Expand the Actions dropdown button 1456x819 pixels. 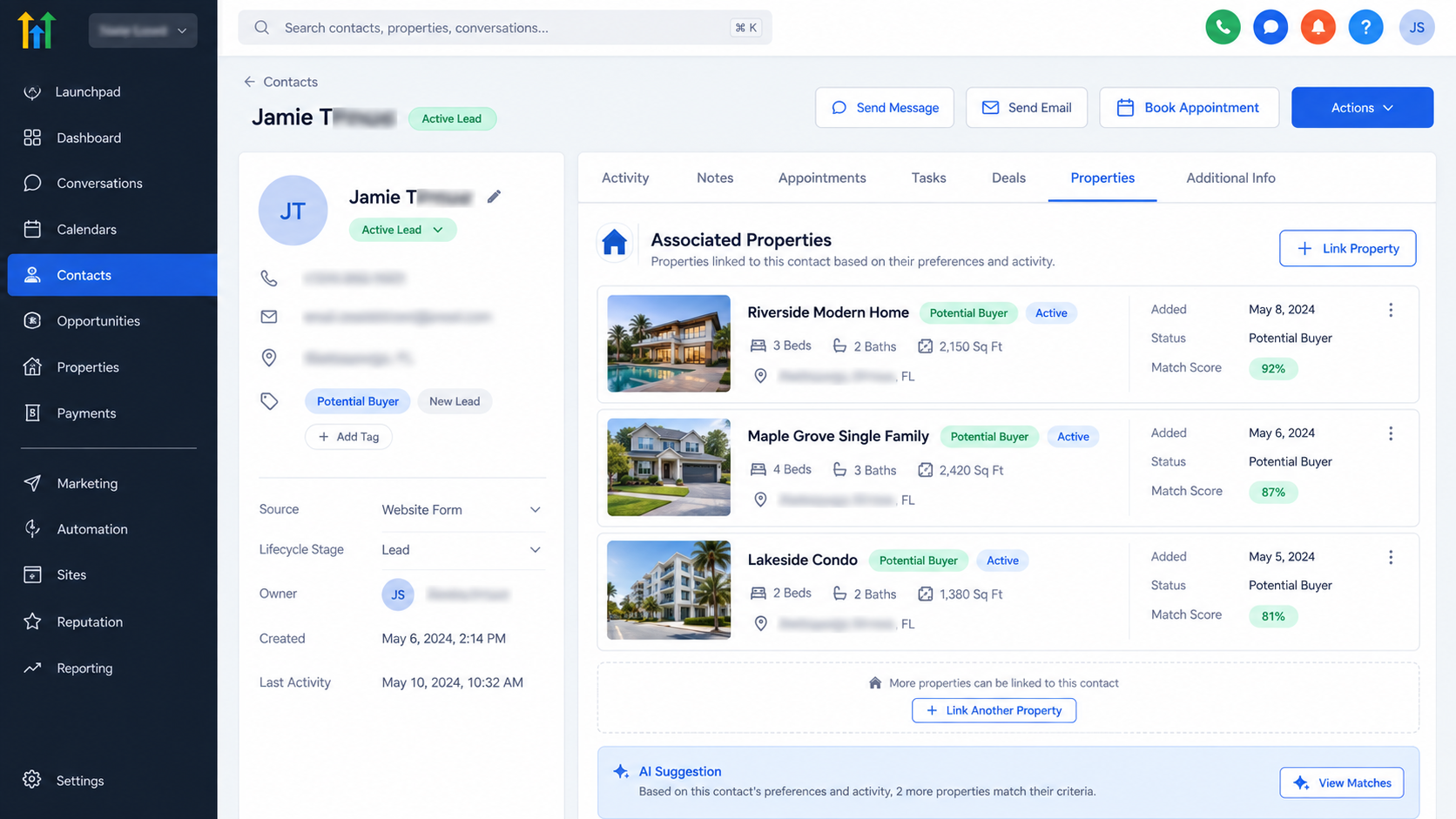[x=1362, y=108]
